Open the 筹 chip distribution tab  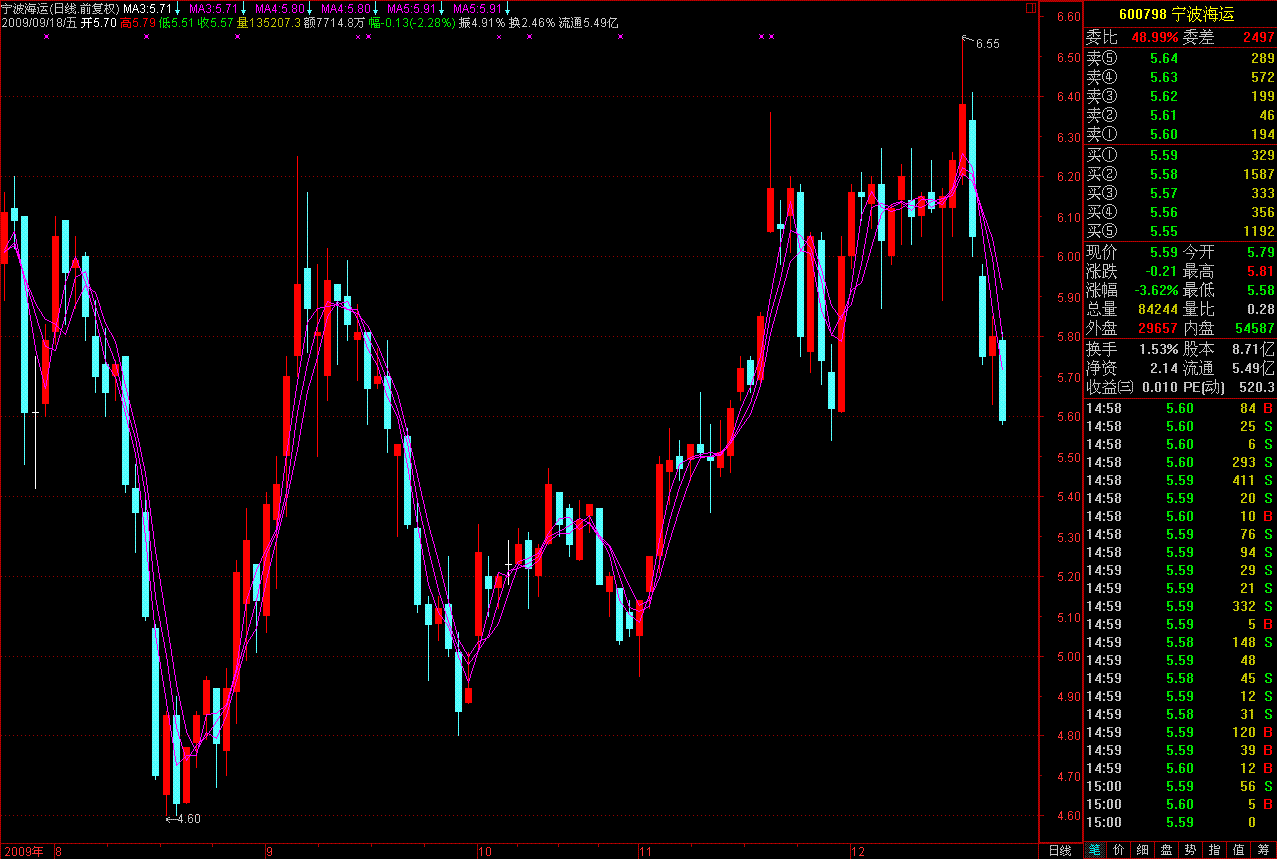click(x=1264, y=850)
